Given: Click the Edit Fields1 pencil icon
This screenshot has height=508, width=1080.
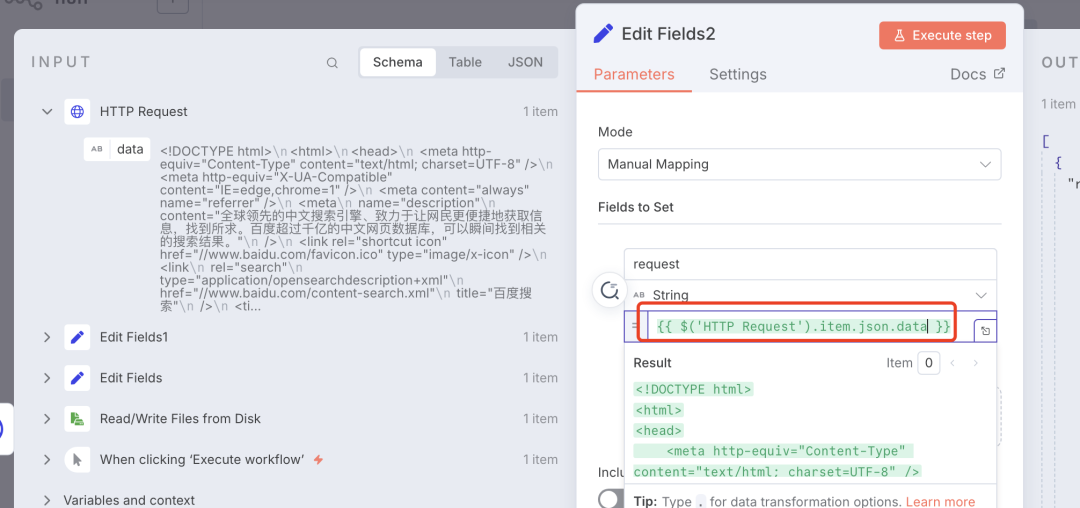Looking at the screenshot, I should pos(77,337).
